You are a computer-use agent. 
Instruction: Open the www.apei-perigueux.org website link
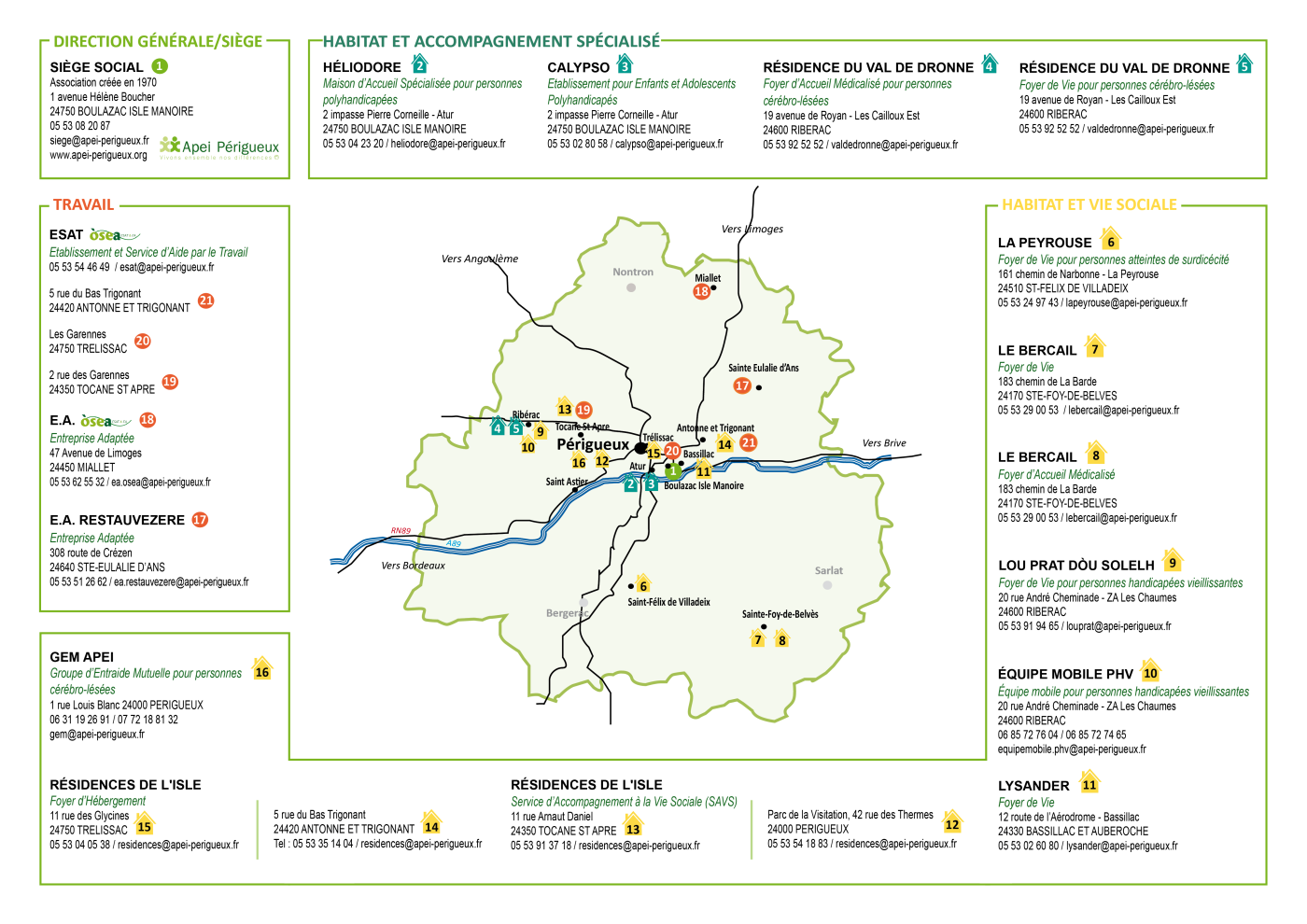(98, 155)
